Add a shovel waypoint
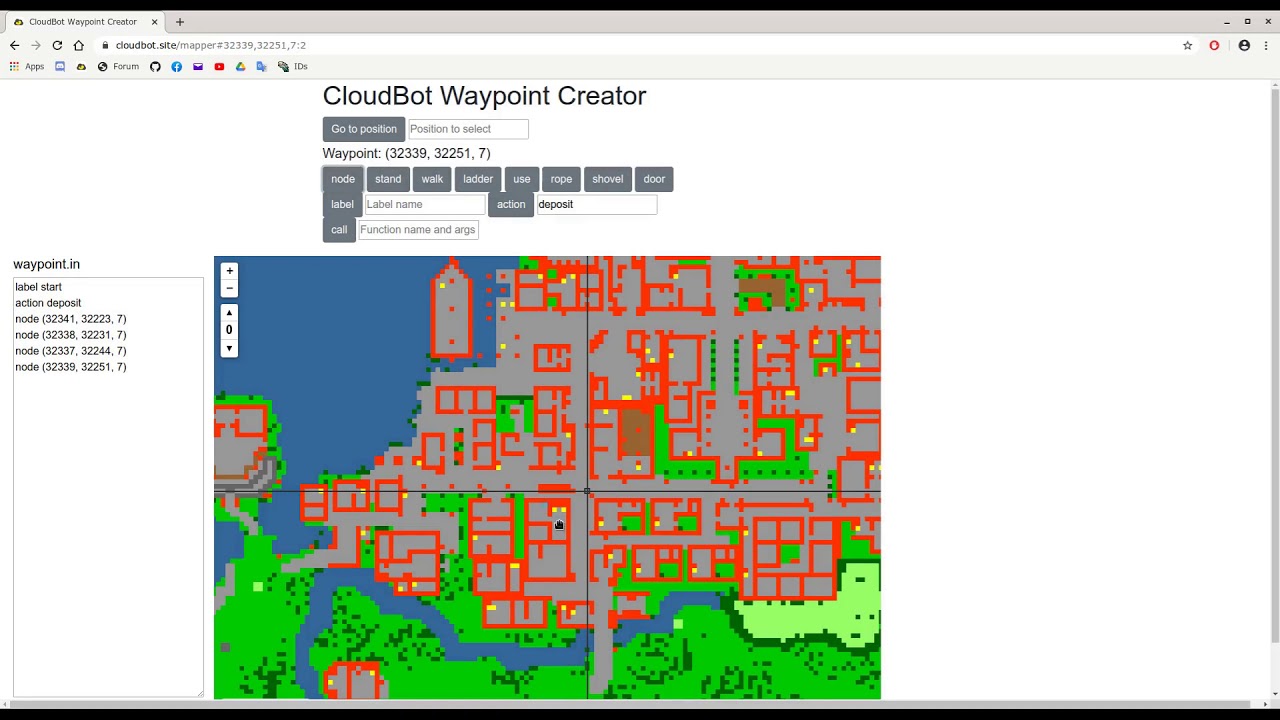Viewport: 1280px width, 720px height. tap(608, 179)
